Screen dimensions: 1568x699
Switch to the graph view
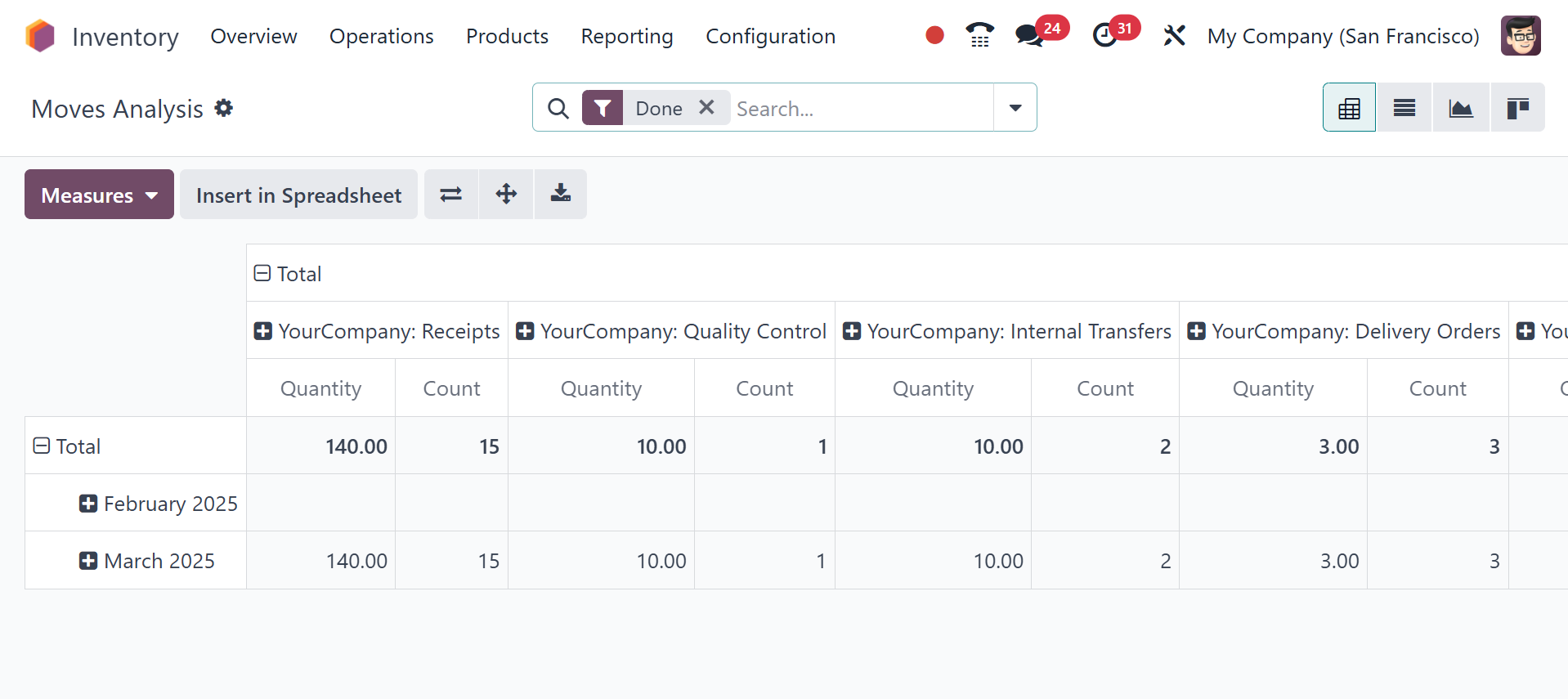(1460, 108)
